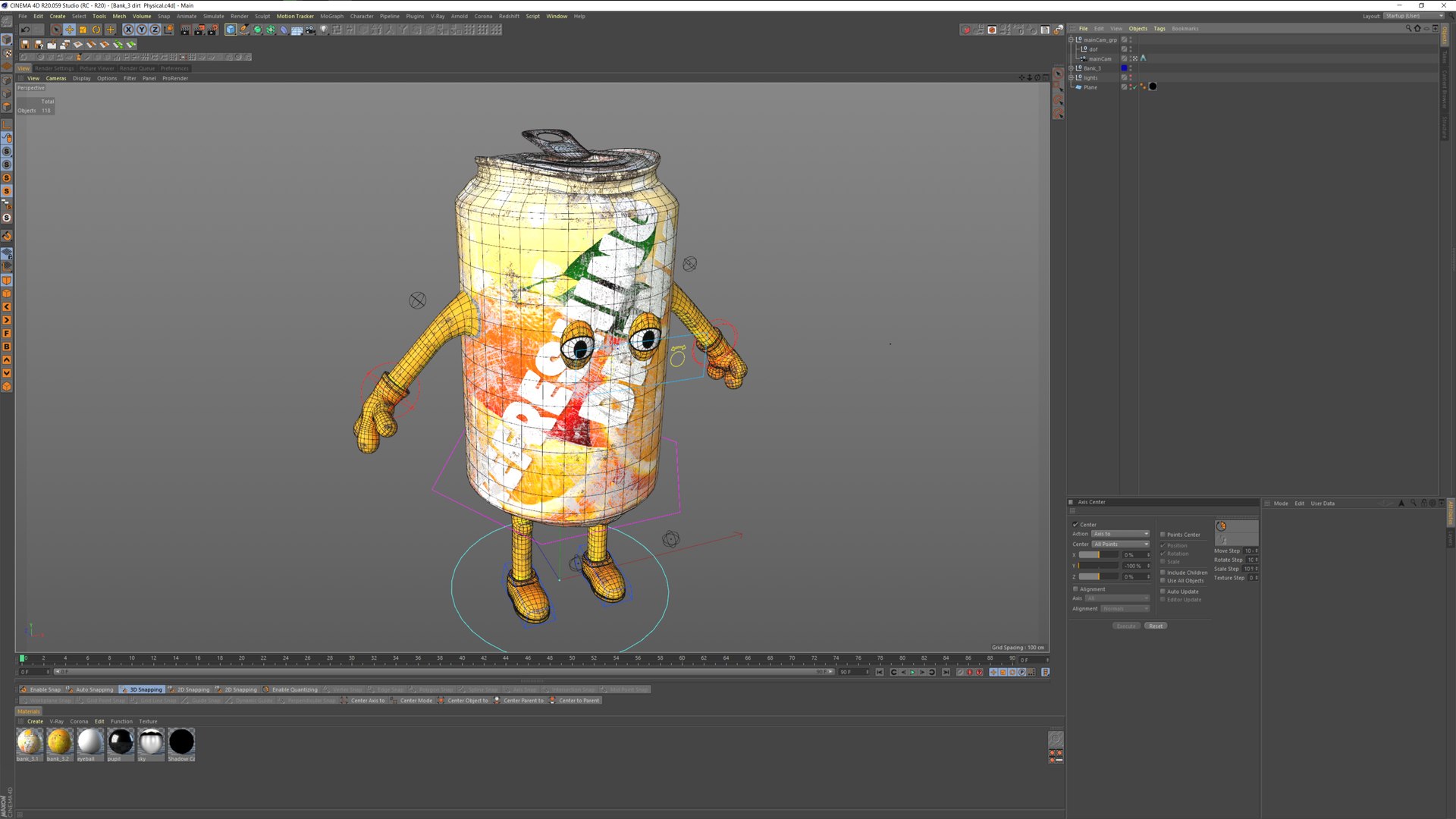Click the Bank_3 blue layer color swatch

[1124, 68]
